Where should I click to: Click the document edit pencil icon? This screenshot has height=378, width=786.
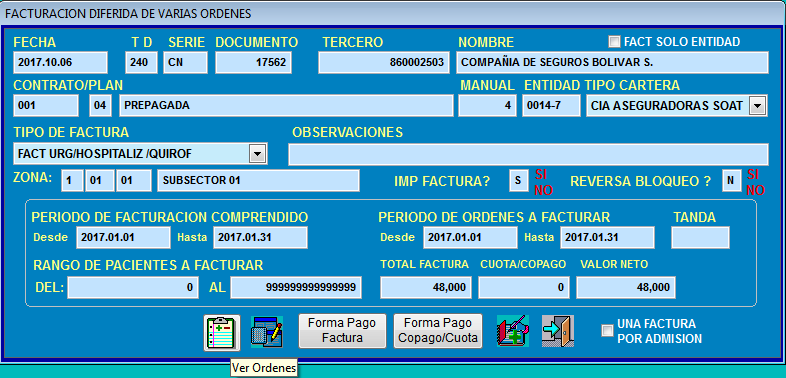pos(267,332)
